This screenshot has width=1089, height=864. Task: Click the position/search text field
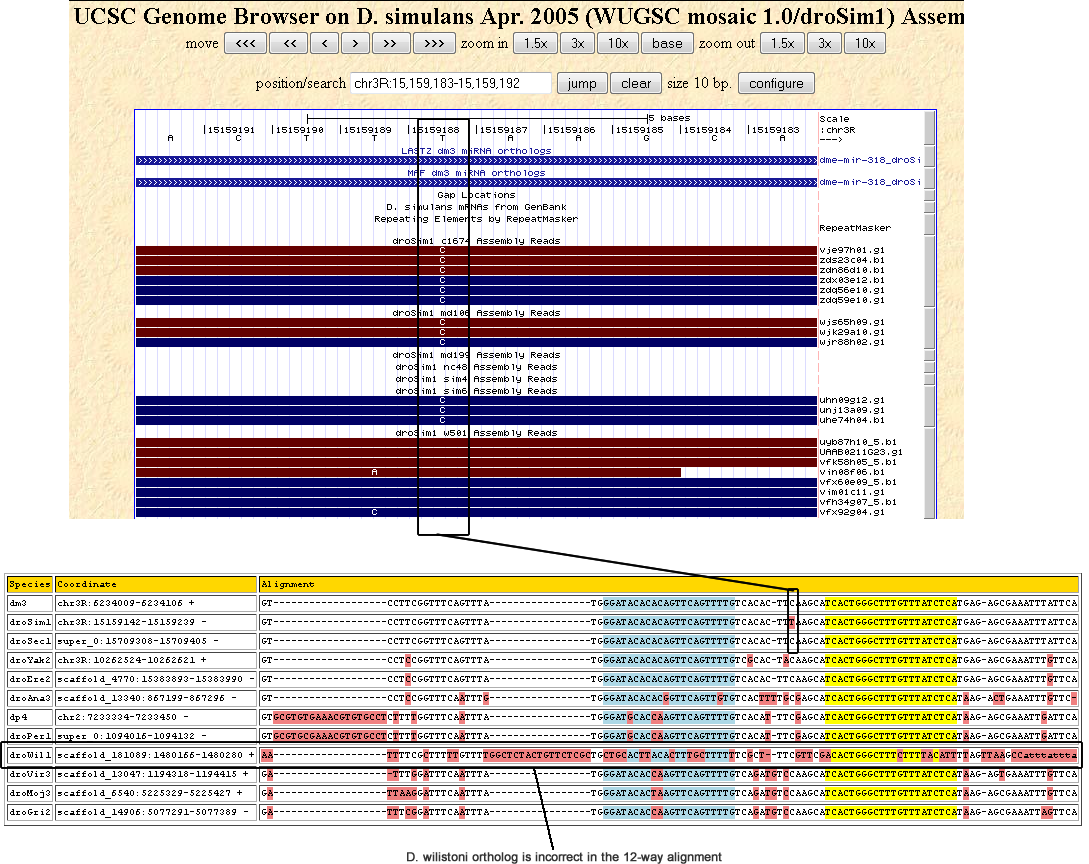pyautogui.click(x=449, y=84)
